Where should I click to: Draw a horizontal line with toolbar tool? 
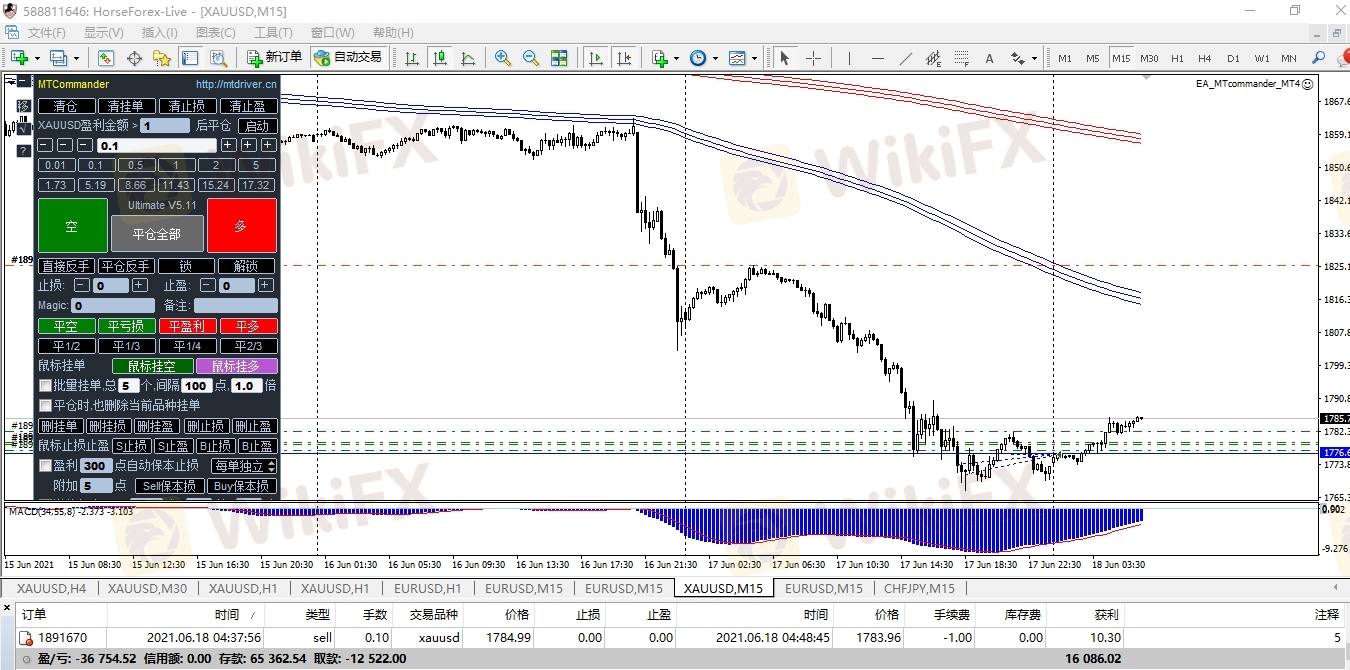point(878,58)
